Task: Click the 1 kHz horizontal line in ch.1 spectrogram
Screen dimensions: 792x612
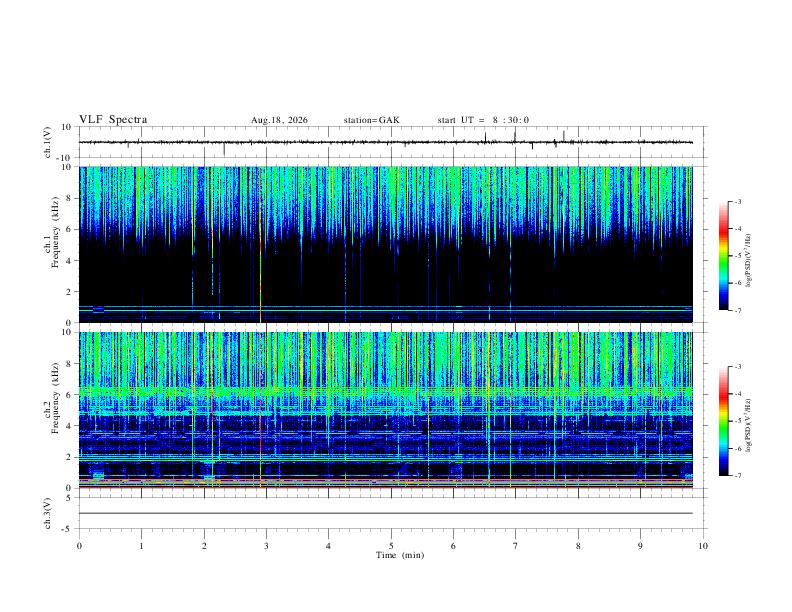Action: tap(385, 307)
